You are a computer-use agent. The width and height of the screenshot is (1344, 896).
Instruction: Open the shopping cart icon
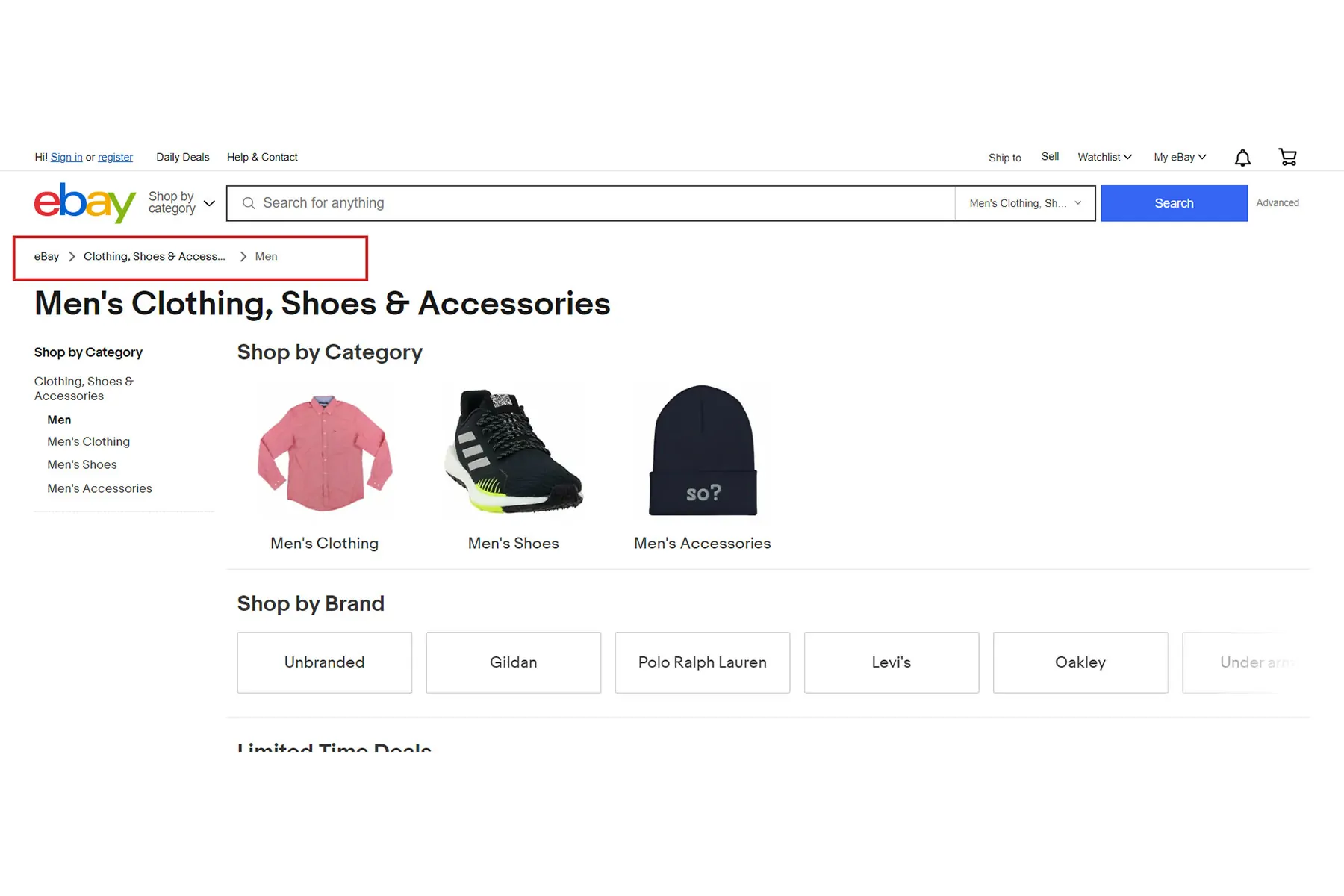pos(1287,157)
